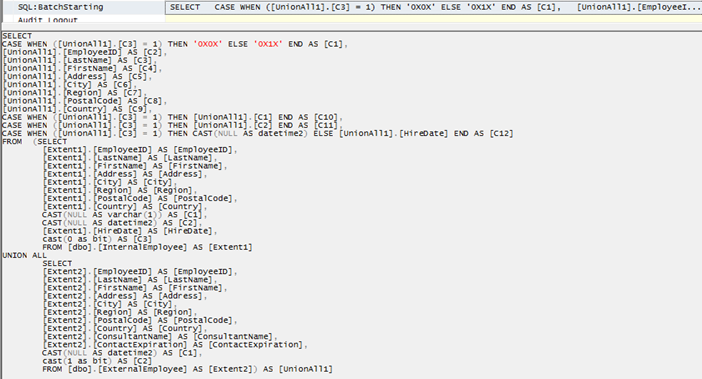This screenshot has width=702, height=379.
Task: Click the UNION ALL keyword line
Action: pos(25,255)
